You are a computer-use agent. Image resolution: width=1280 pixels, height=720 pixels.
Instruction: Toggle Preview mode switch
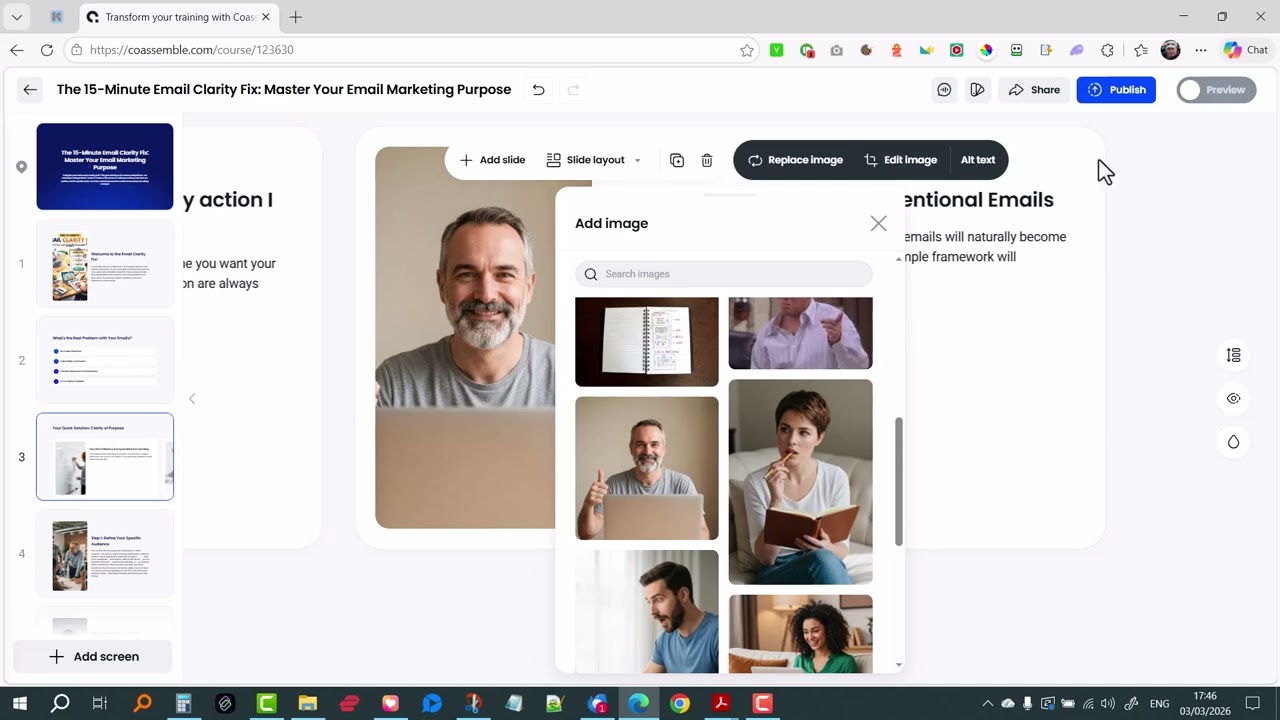[x=1216, y=90]
